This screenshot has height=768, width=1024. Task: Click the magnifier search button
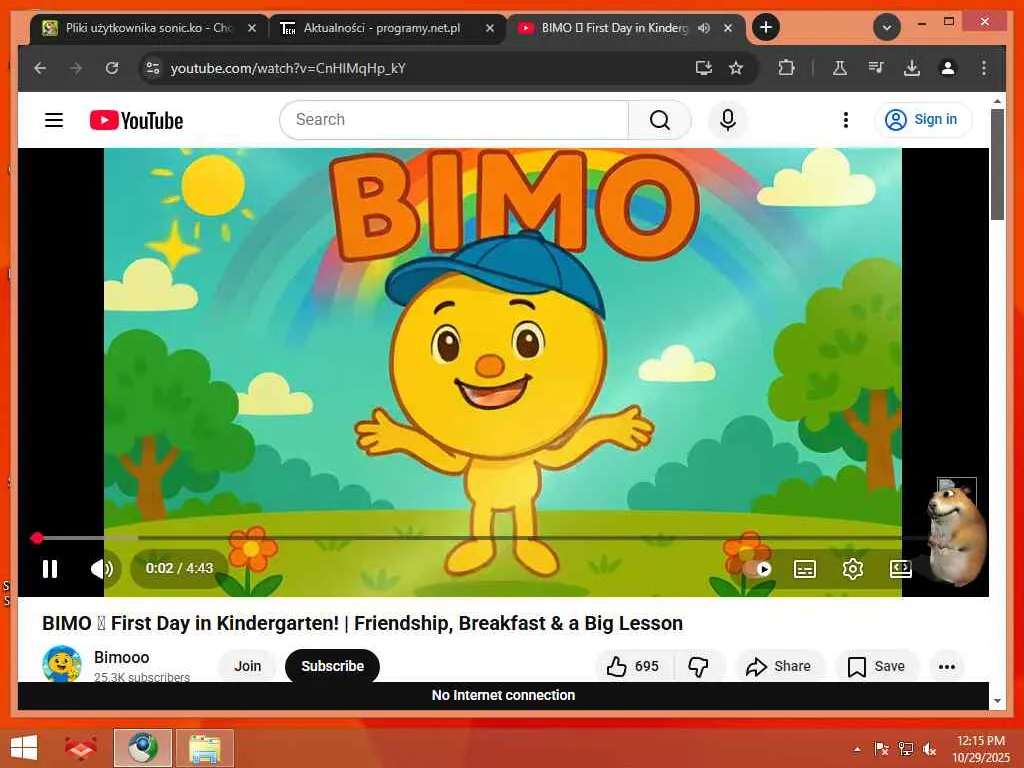(660, 120)
